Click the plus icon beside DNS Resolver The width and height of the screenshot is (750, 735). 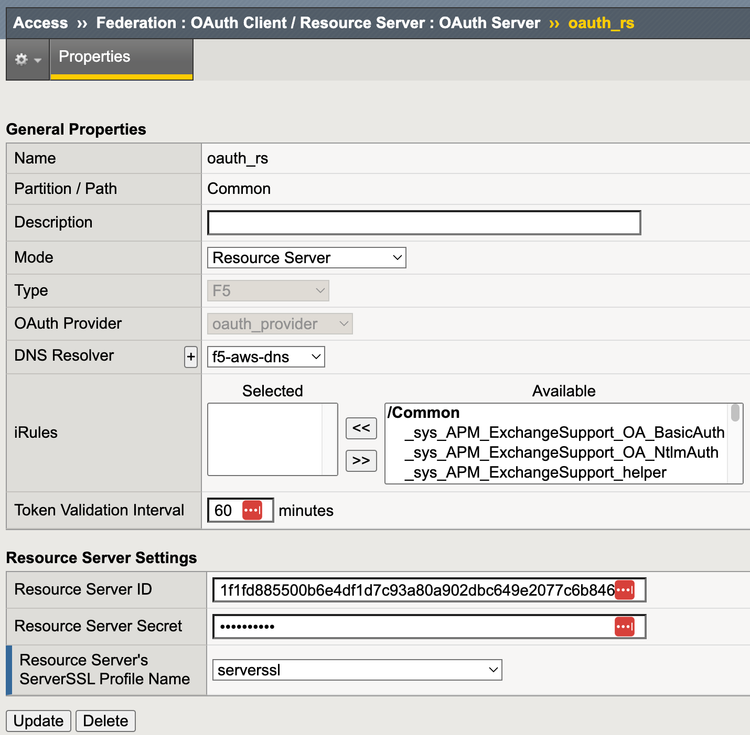(x=191, y=357)
